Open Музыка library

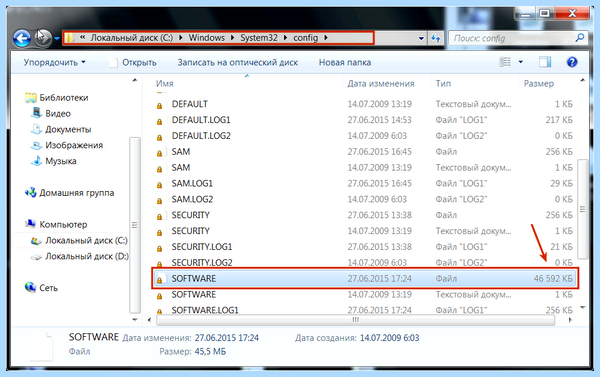60,161
